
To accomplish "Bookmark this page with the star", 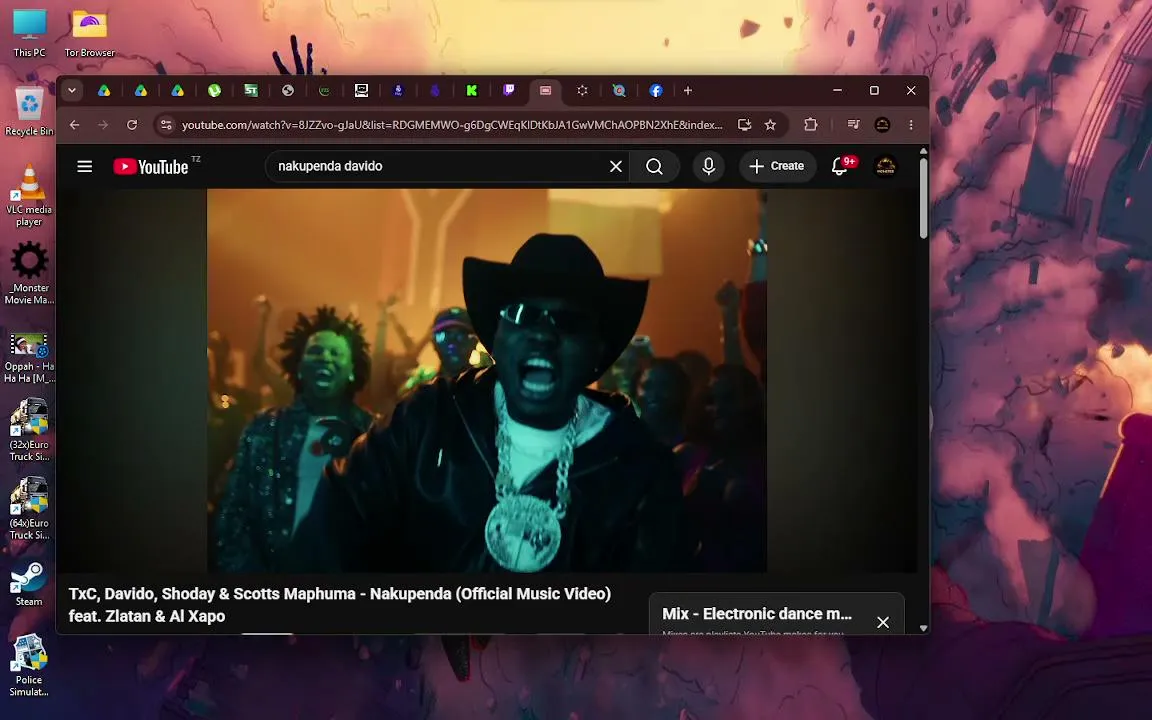I will 770,125.
